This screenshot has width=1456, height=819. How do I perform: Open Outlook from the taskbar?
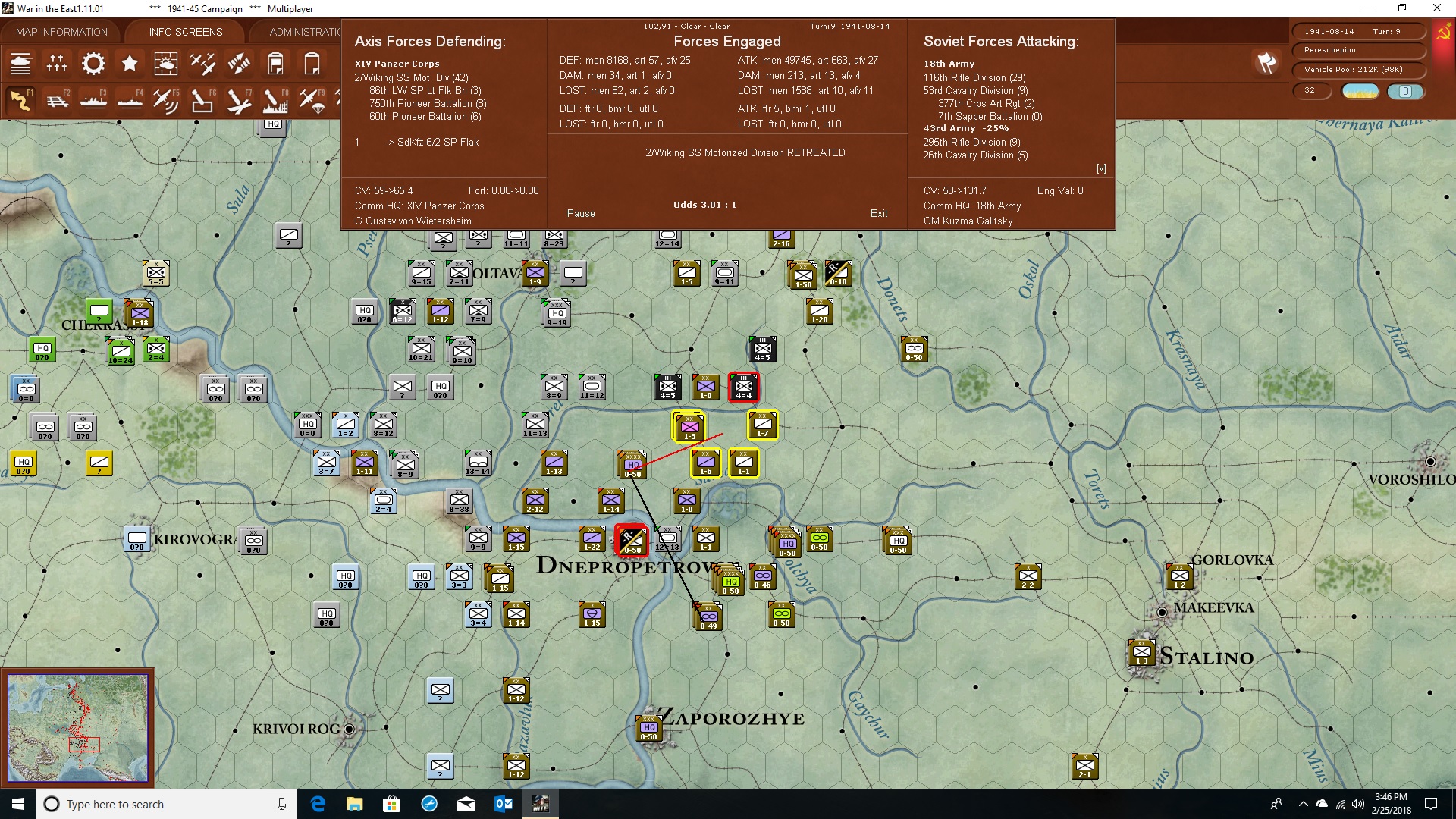[504, 804]
